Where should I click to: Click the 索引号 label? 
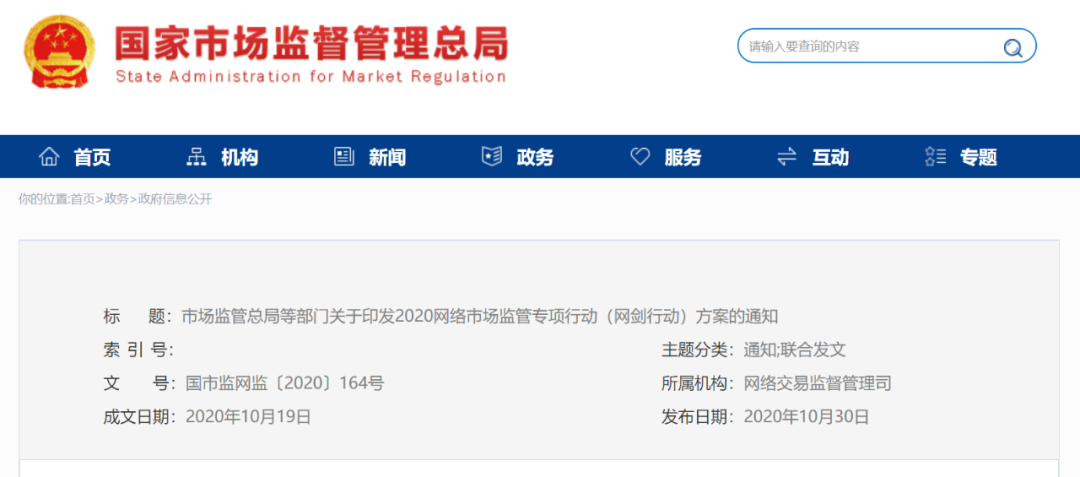coord(138,350)
